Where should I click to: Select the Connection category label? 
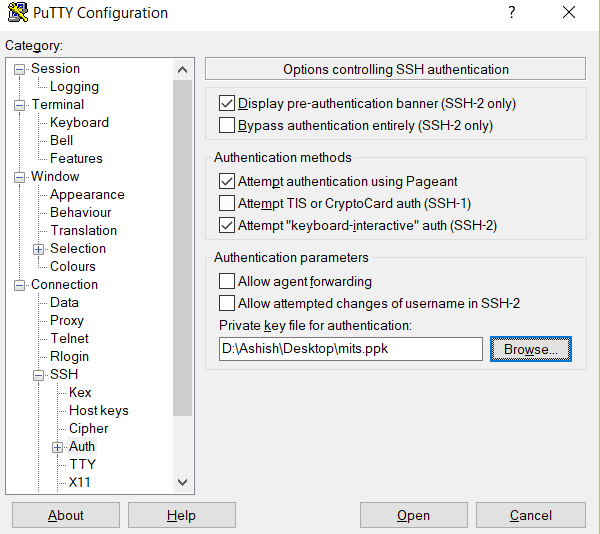65,285
